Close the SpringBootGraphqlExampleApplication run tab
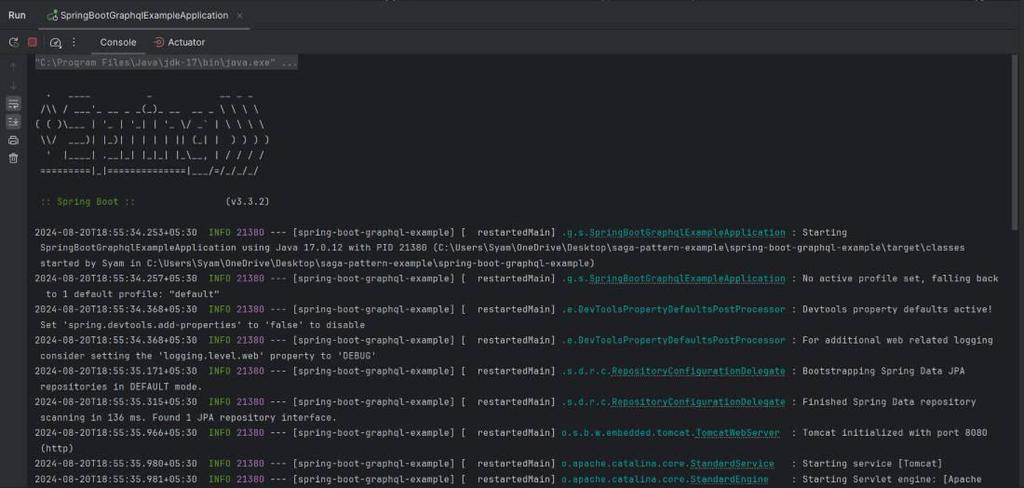This screenshot has width=1024, height=488. coord(240,15)
